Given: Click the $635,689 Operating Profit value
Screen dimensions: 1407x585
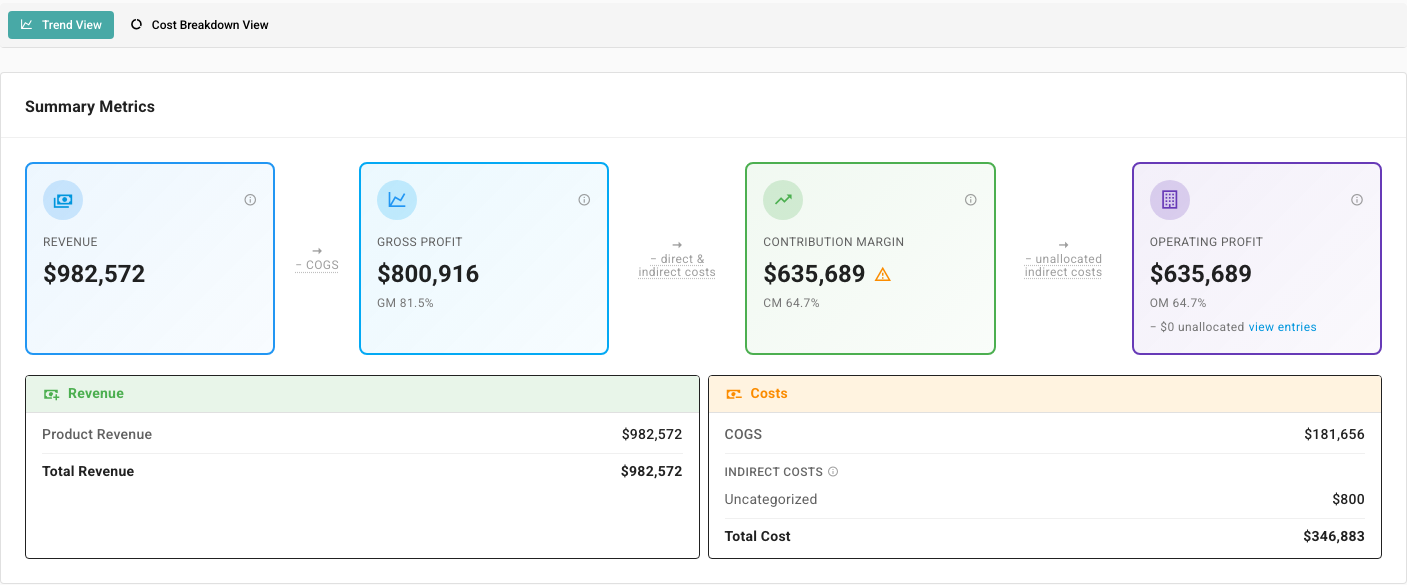Looking at the screenshot, I should click(1201, 274).
